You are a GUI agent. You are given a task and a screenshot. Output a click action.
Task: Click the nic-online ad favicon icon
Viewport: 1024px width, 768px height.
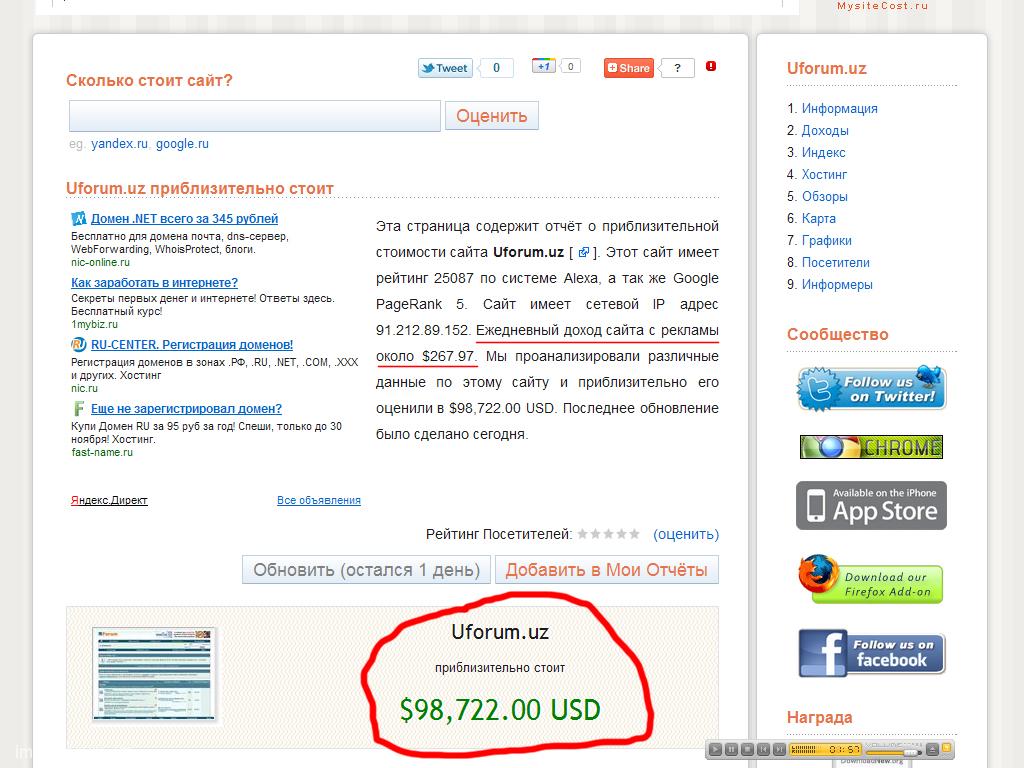coord(78,219)
